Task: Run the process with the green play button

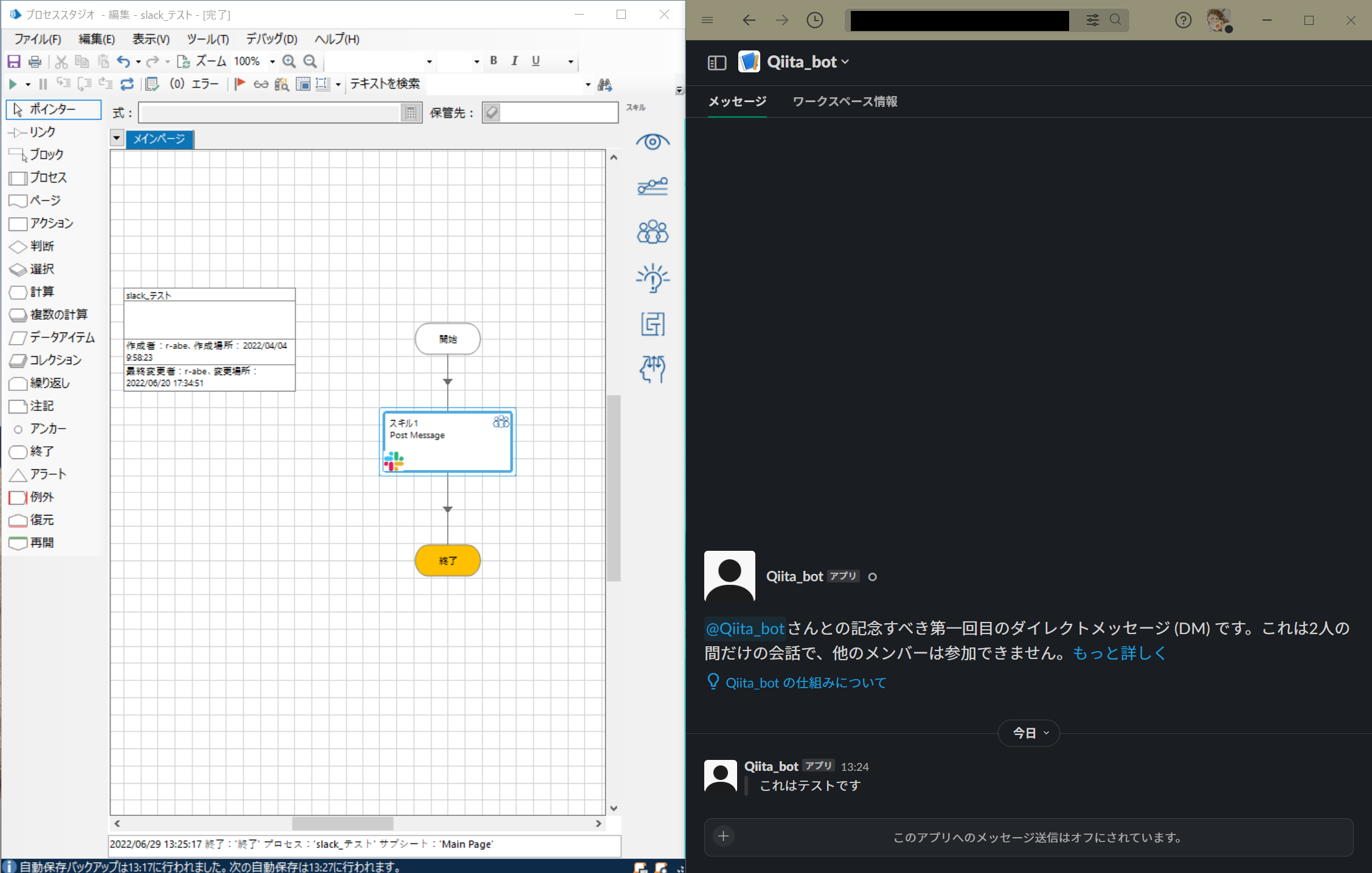Action: [12, 84]
